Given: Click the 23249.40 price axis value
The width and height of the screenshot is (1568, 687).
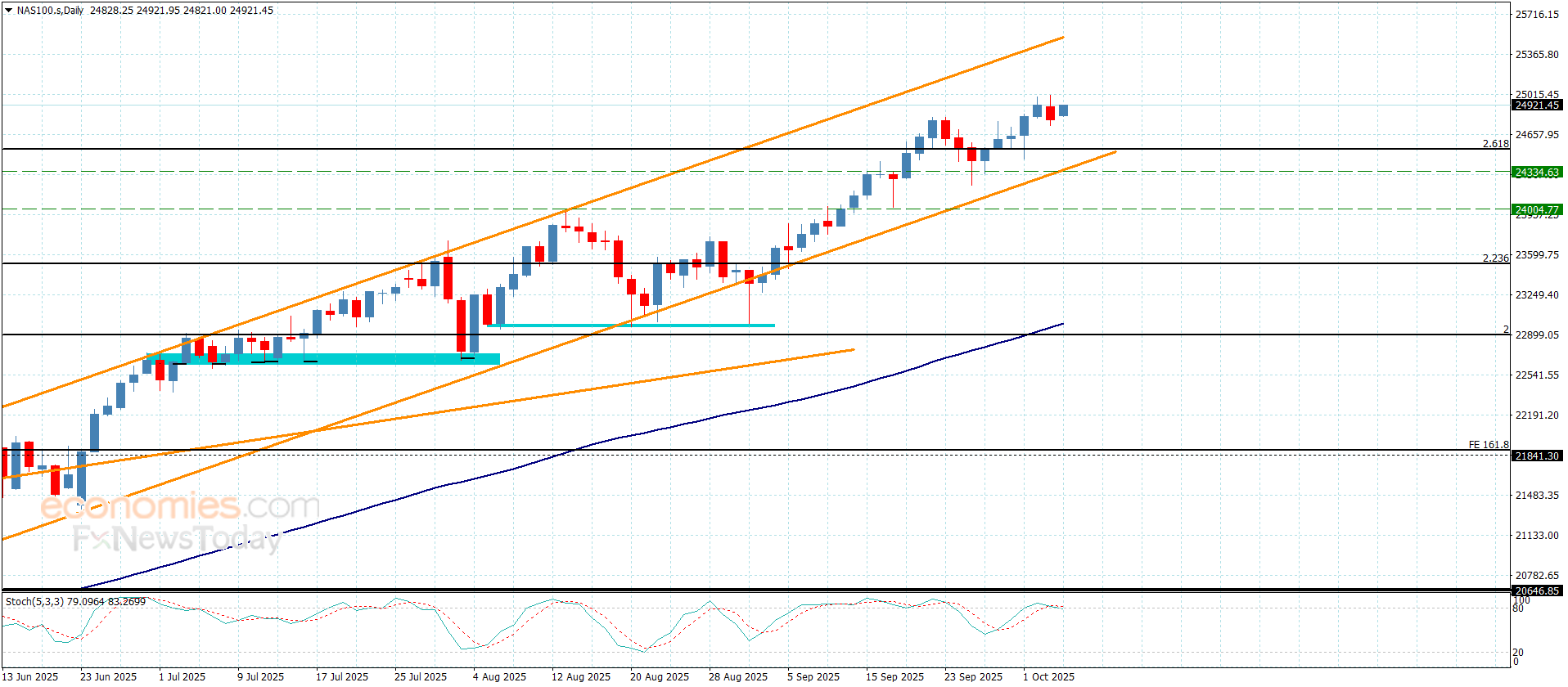Looking at the screenshot, I should (1537, 295).
